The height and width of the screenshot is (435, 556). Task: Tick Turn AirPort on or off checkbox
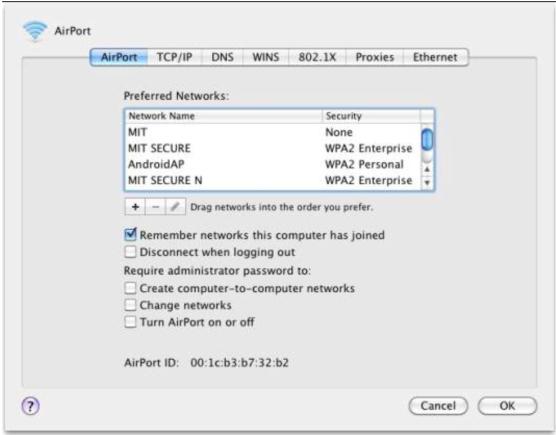click(130, 322)
